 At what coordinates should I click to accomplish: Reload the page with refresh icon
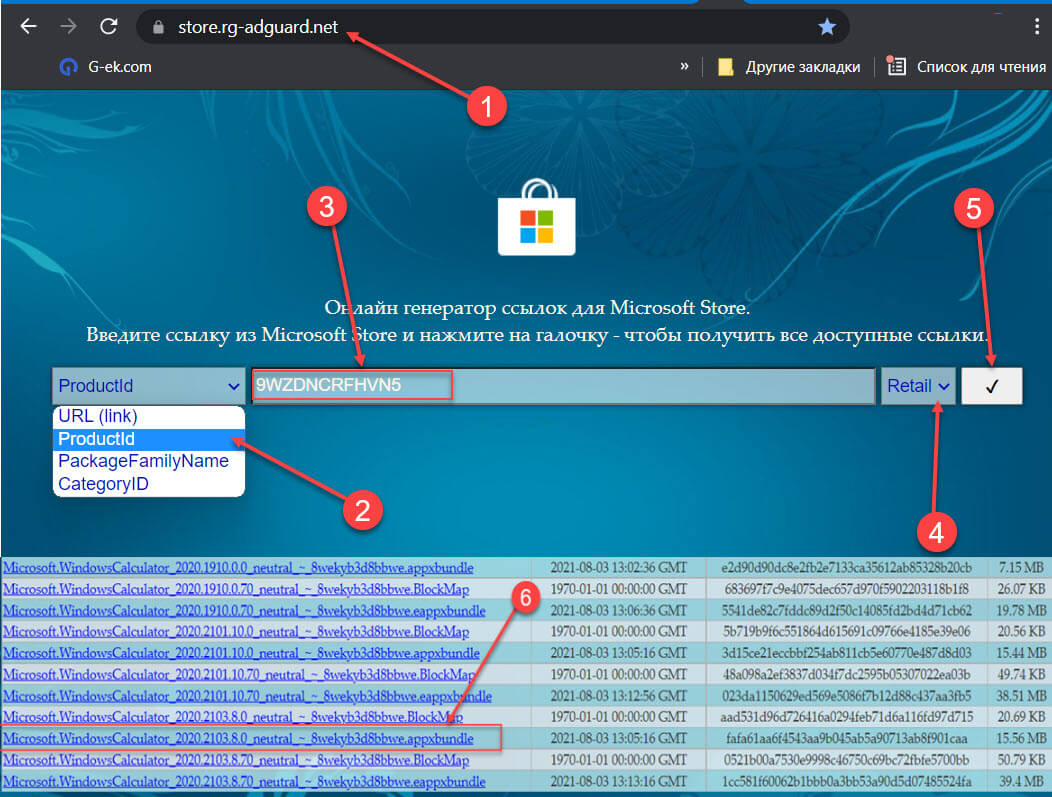(109, 27)
